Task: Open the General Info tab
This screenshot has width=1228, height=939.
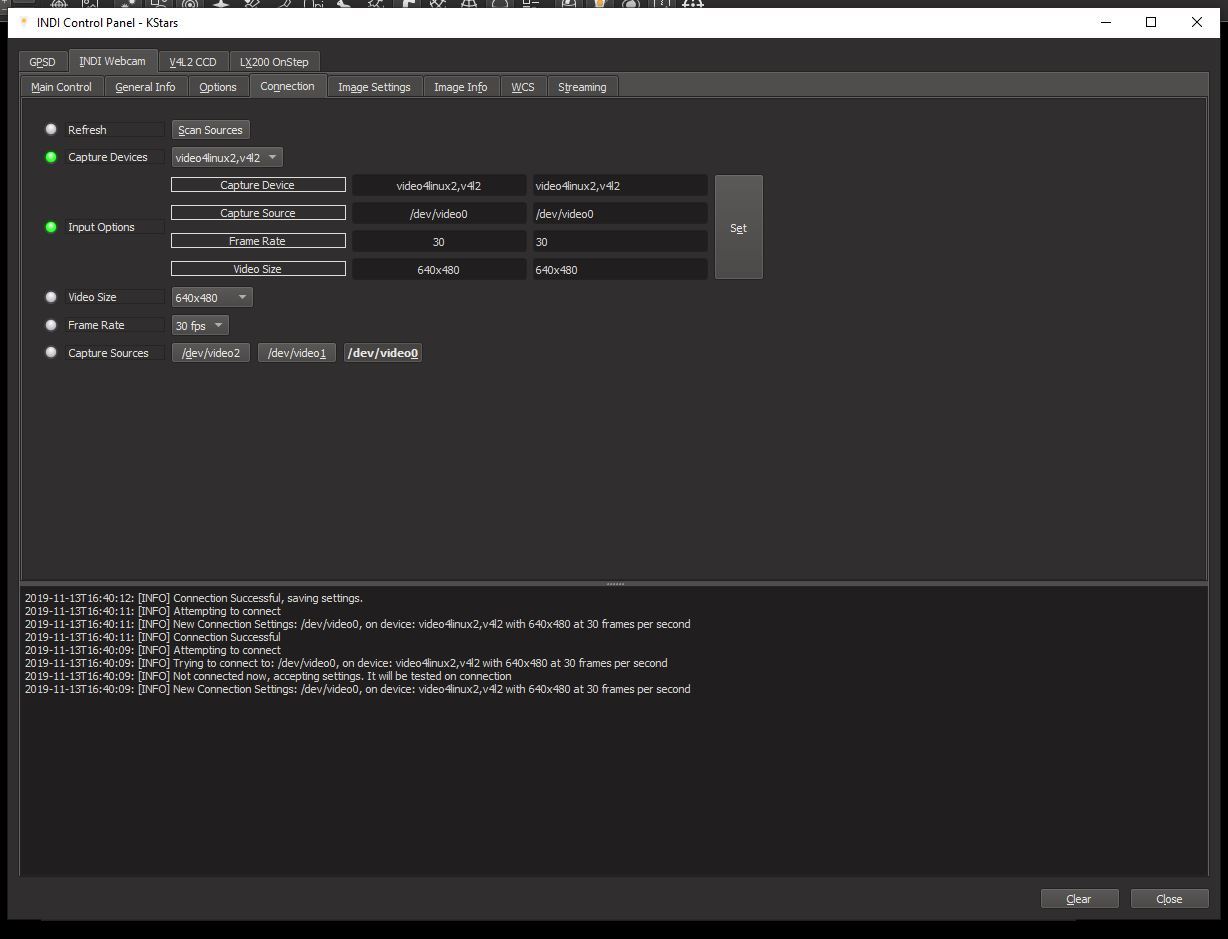Action: click(145, 87)
